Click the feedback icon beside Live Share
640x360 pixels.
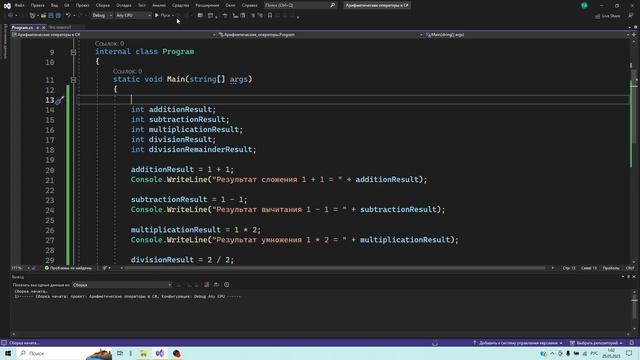(x=631, y=16)
